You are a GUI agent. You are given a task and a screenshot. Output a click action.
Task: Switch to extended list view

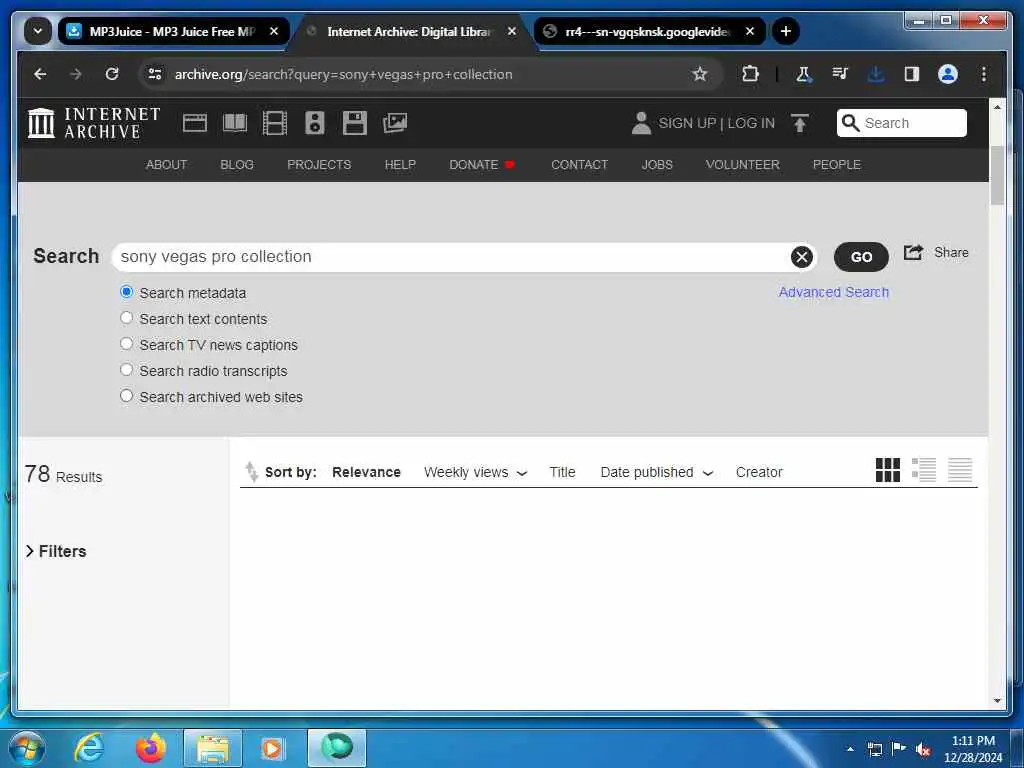pos(923,470)
